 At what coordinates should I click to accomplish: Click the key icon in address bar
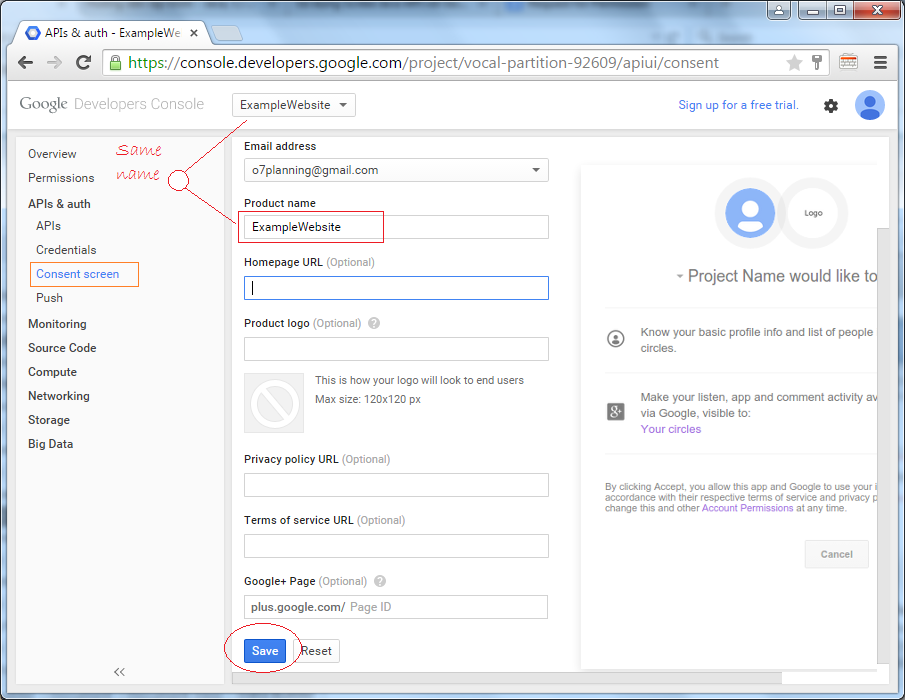[817, 62]
